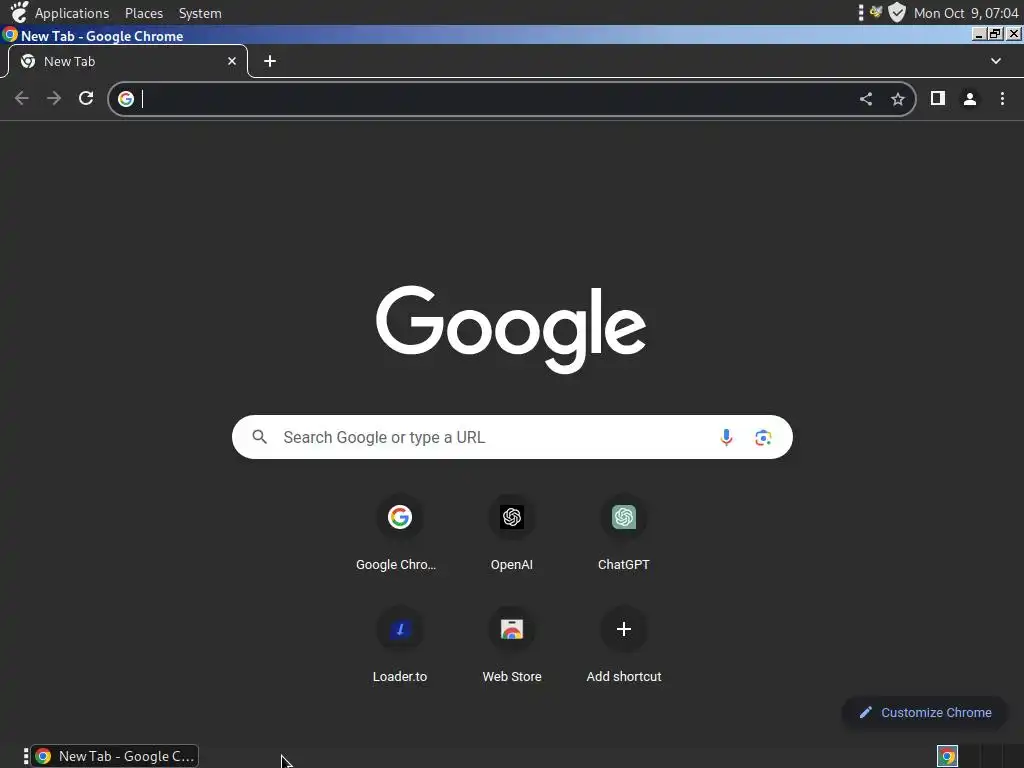Open the Places menu
This screenshot has height=768, width=1024.
point(144,13)
